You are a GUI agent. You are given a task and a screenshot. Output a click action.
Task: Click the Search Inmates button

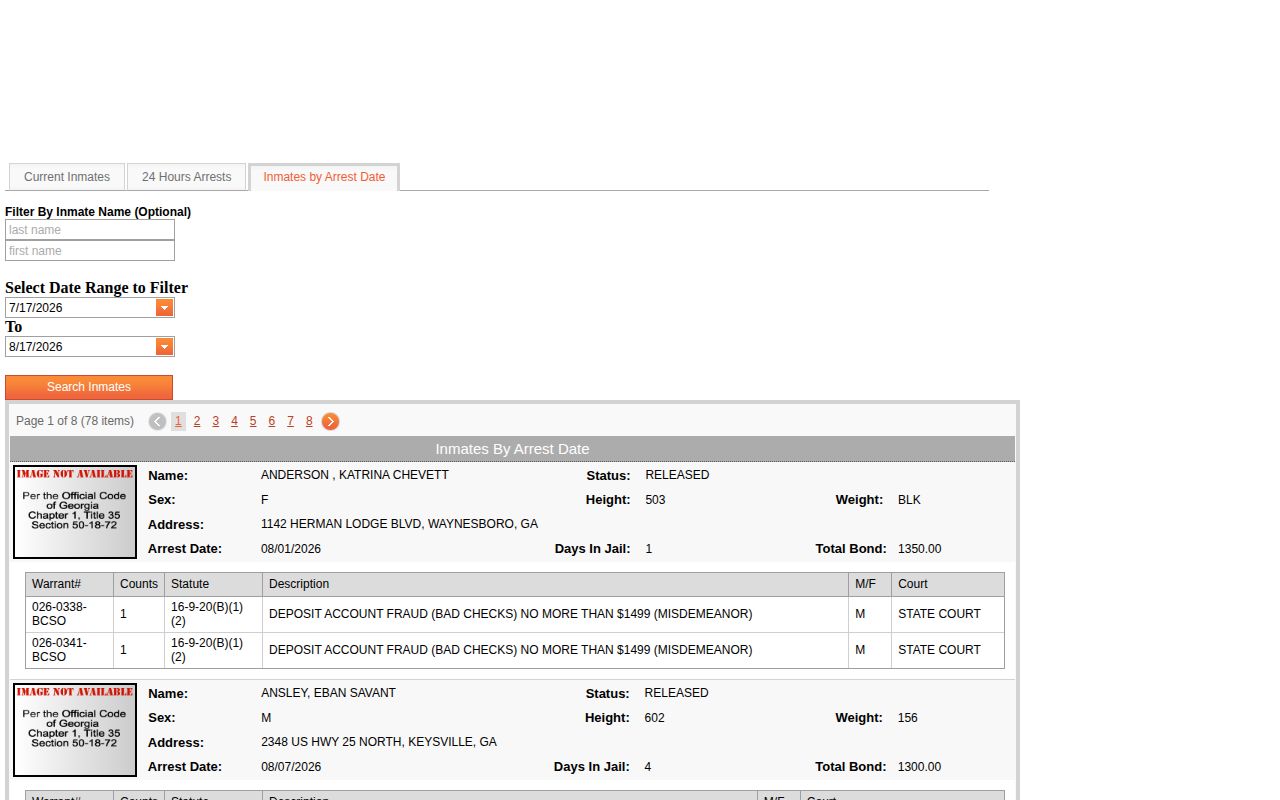pos(89,387)
